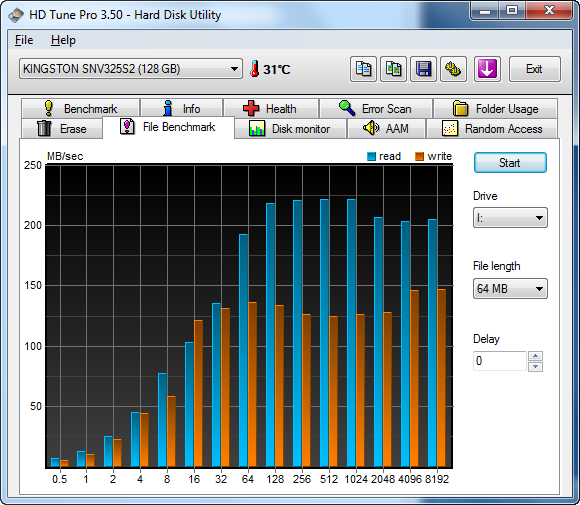Image resolution: width=580 pixels, height=505 pixels.
Task: Click the save screenshot floppy disk icon
Action: (424, 69)
